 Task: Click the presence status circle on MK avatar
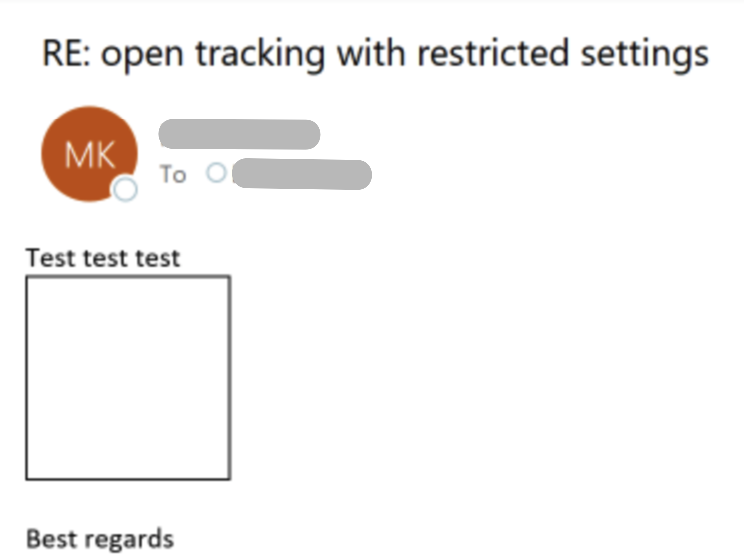click(125, 189)
